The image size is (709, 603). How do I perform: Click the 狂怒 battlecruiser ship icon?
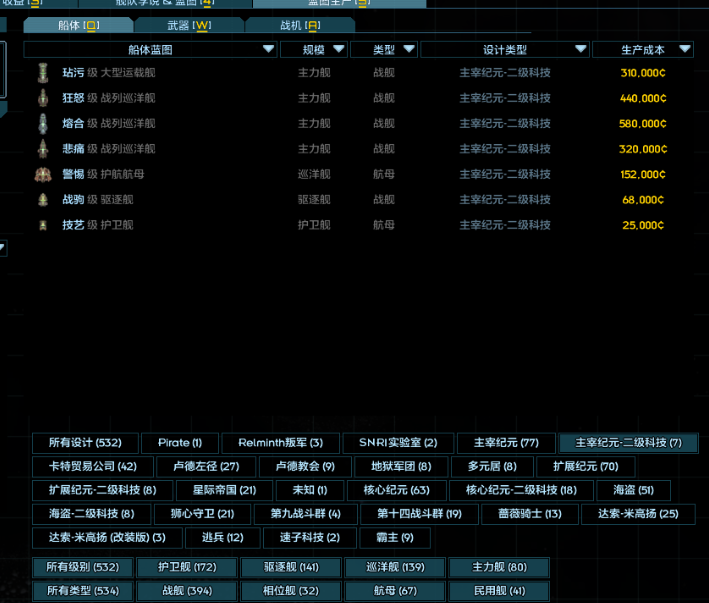tap(43, 98)
